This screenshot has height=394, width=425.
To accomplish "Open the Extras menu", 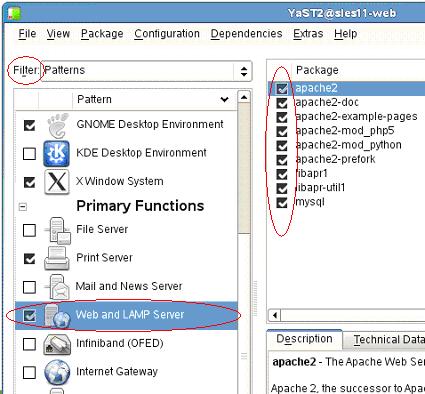I will click(x=308, y=34).
